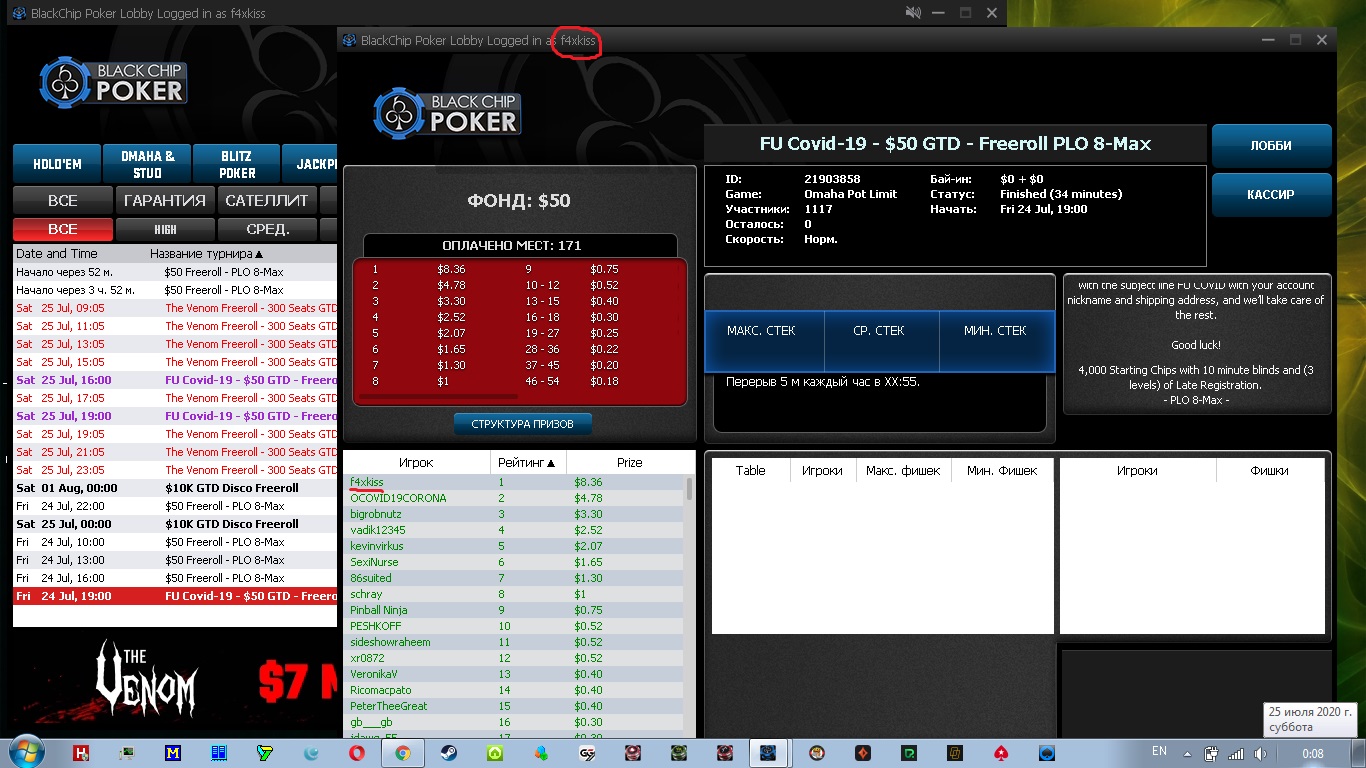
Task: Select player SexiNurse row
Action: coord(514,562)
